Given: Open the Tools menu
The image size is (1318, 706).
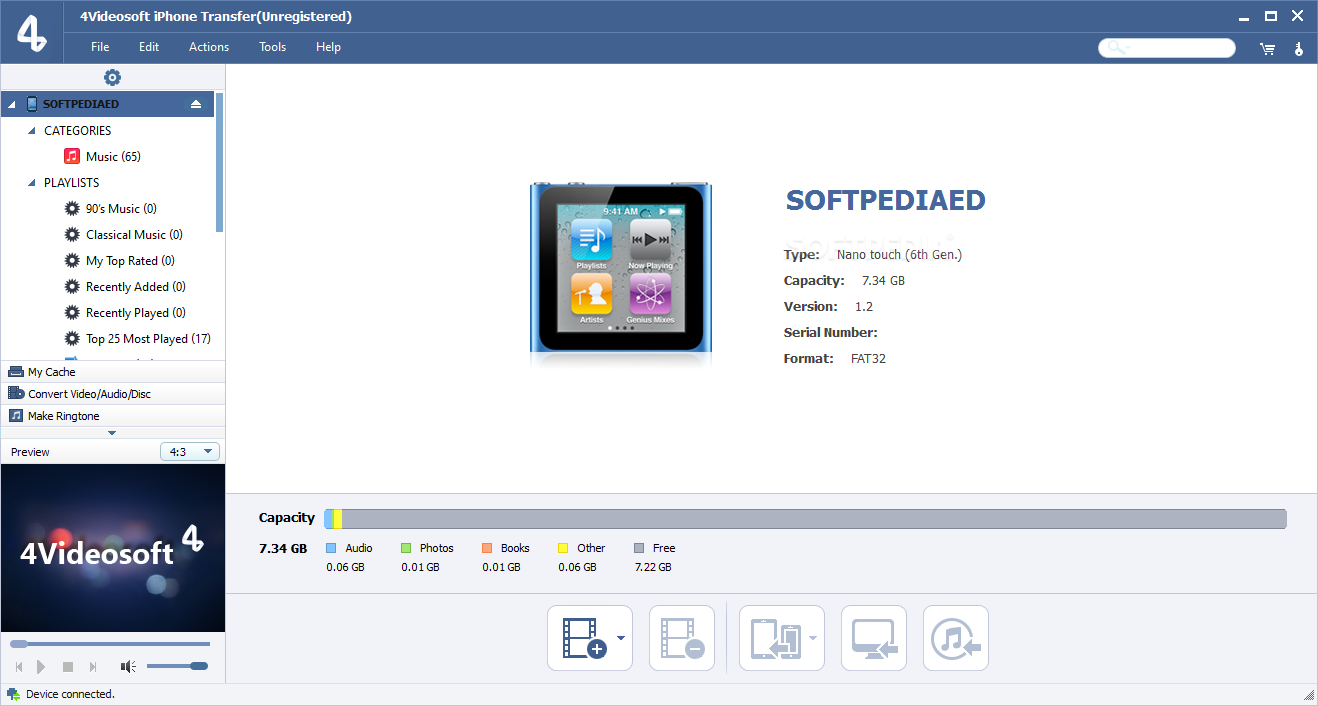Looking at the screenshot, I should pos(272,47).
